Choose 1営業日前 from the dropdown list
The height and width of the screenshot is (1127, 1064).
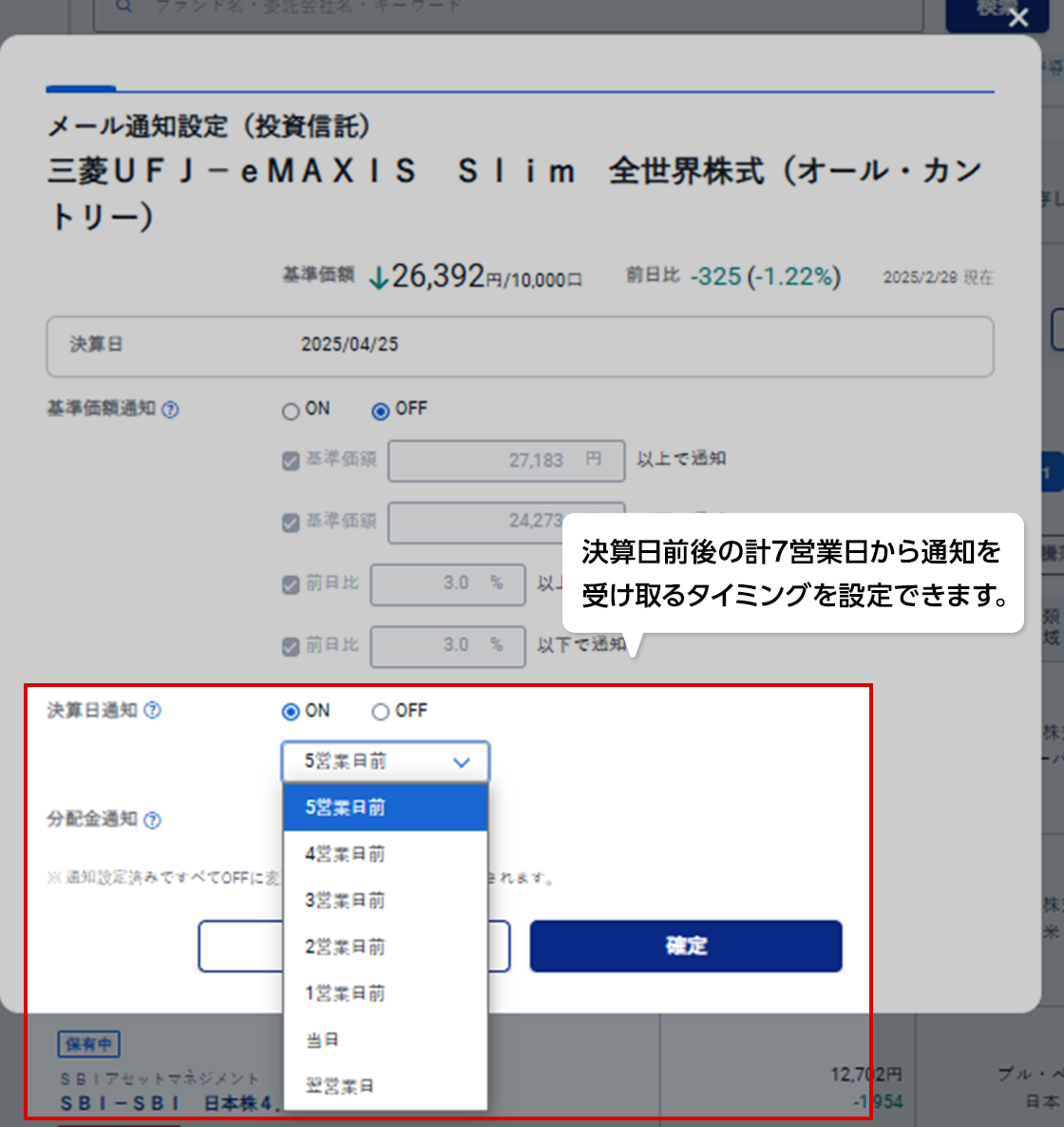(x=385, y=993)
